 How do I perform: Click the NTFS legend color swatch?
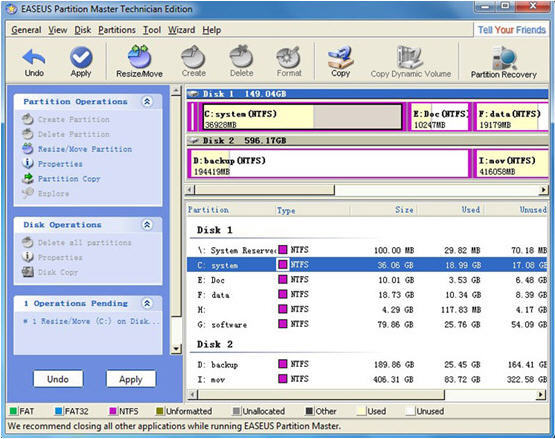coord(113,411)
